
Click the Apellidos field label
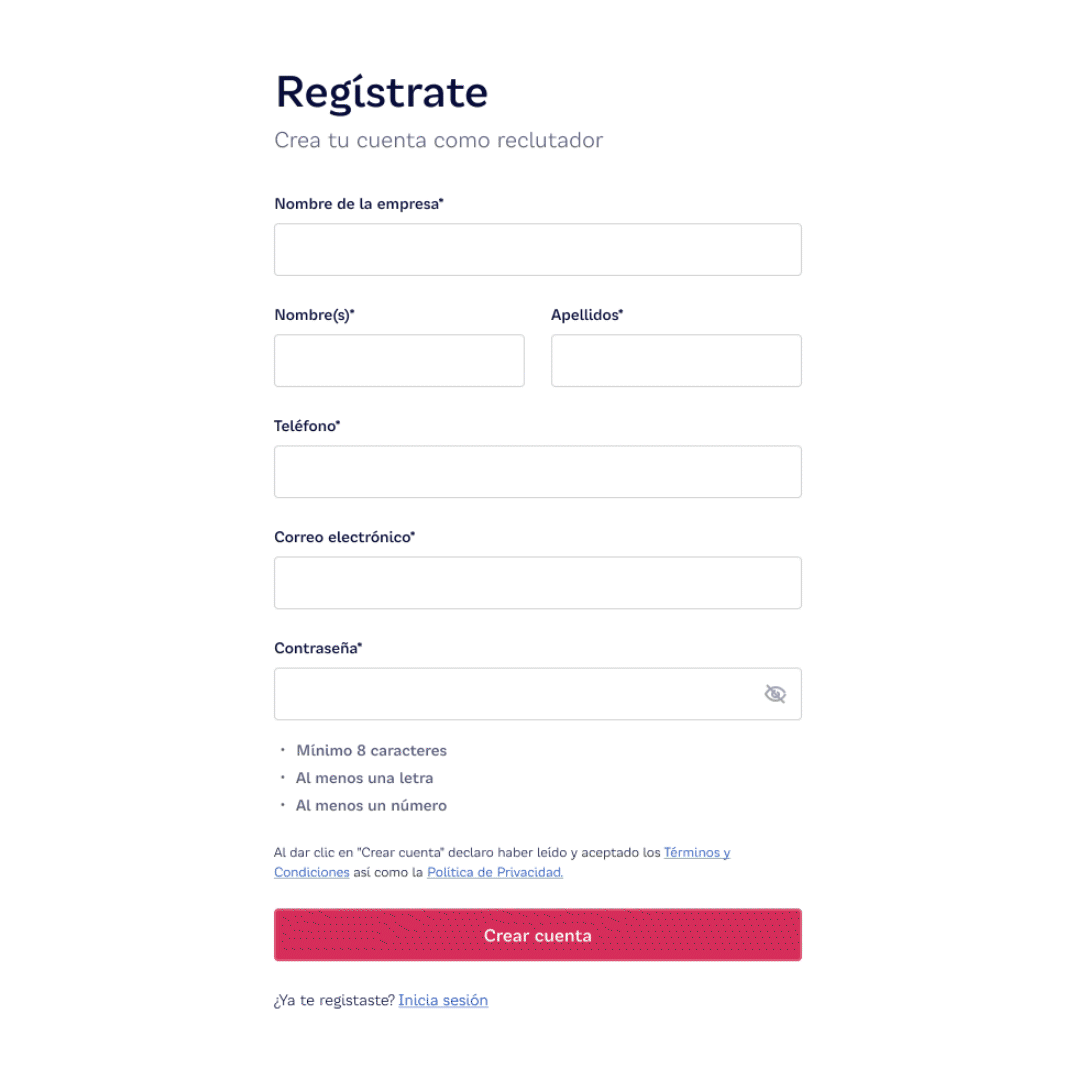587,315
